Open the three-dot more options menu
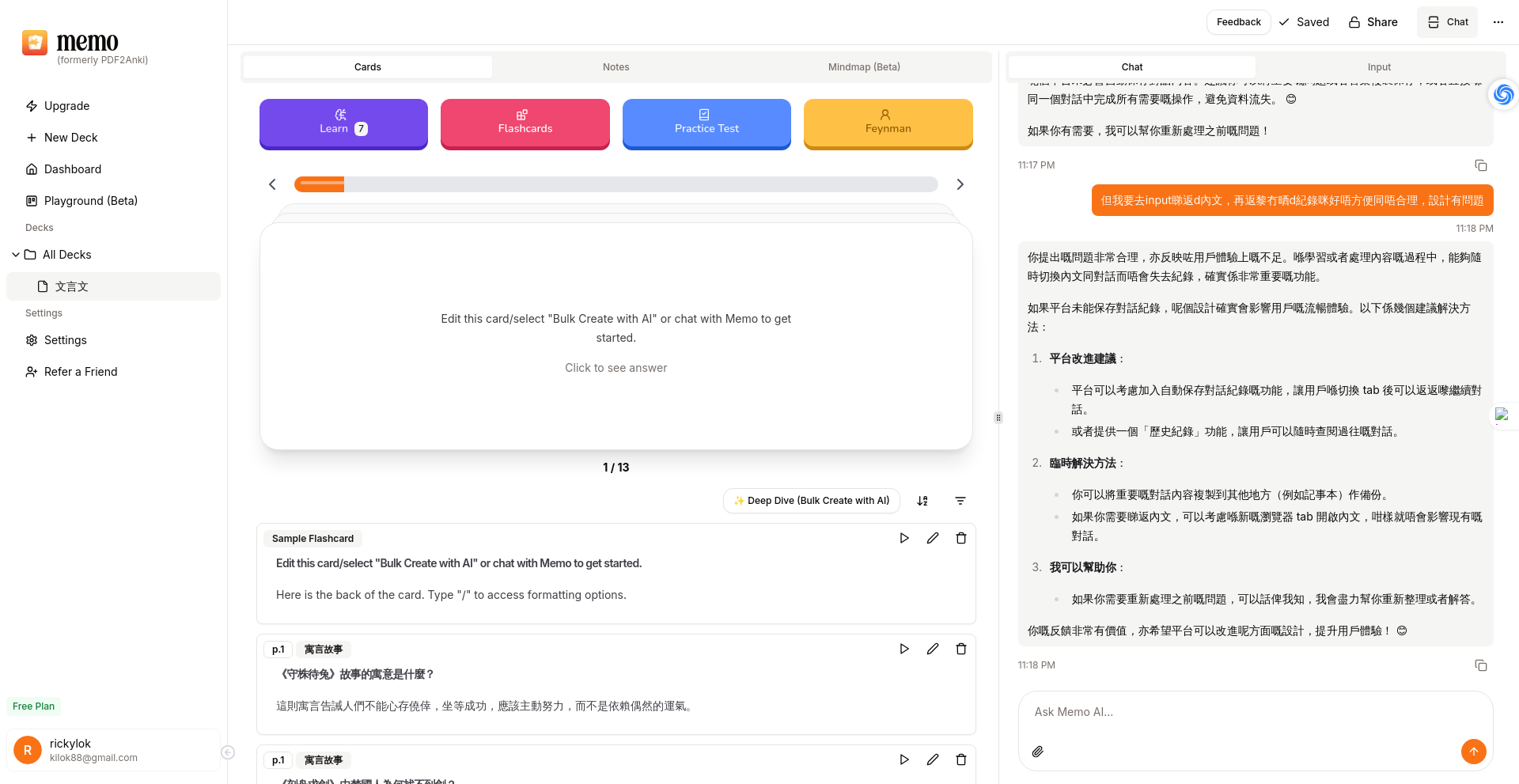 click(1498, 22)
